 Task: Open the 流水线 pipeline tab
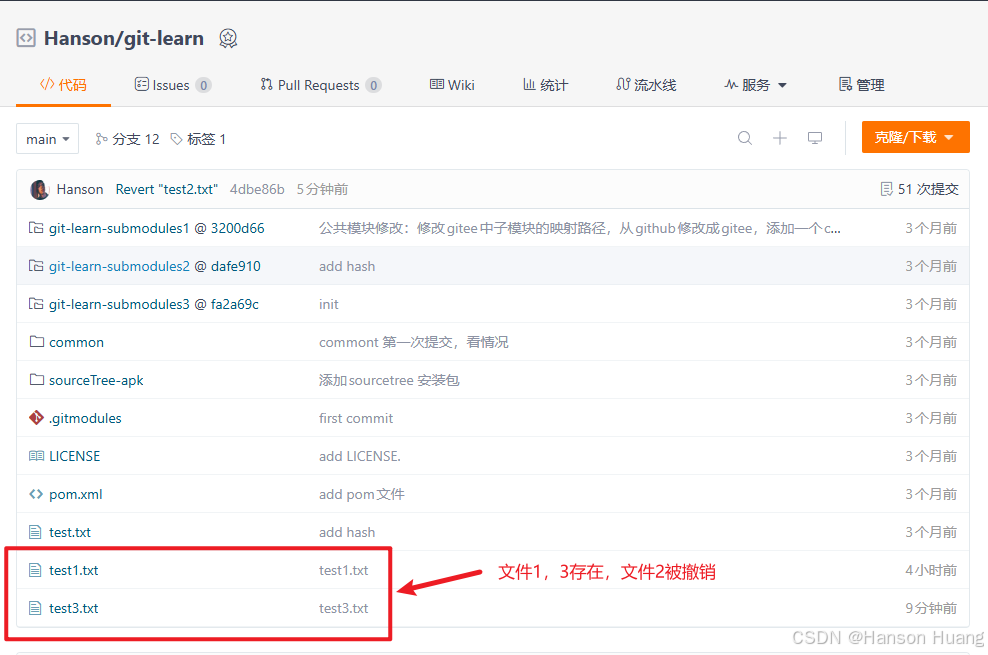[646, 85]
